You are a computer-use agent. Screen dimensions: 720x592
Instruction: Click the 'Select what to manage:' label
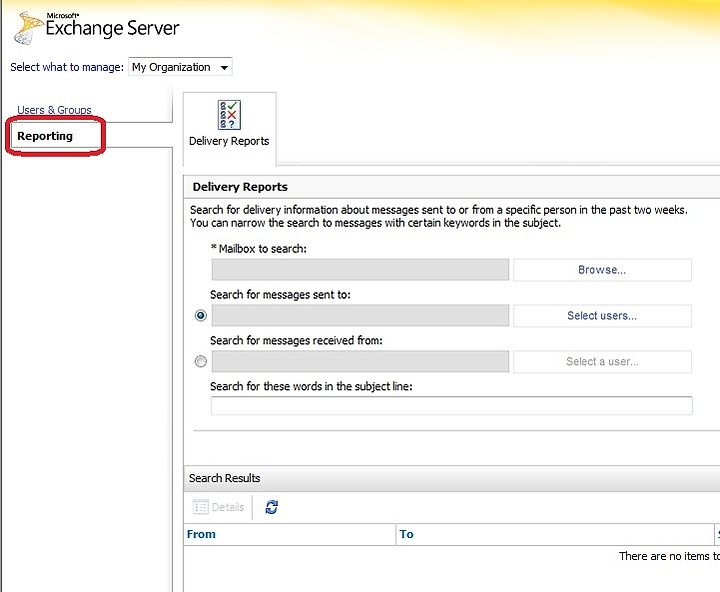(x=67, y=67)
